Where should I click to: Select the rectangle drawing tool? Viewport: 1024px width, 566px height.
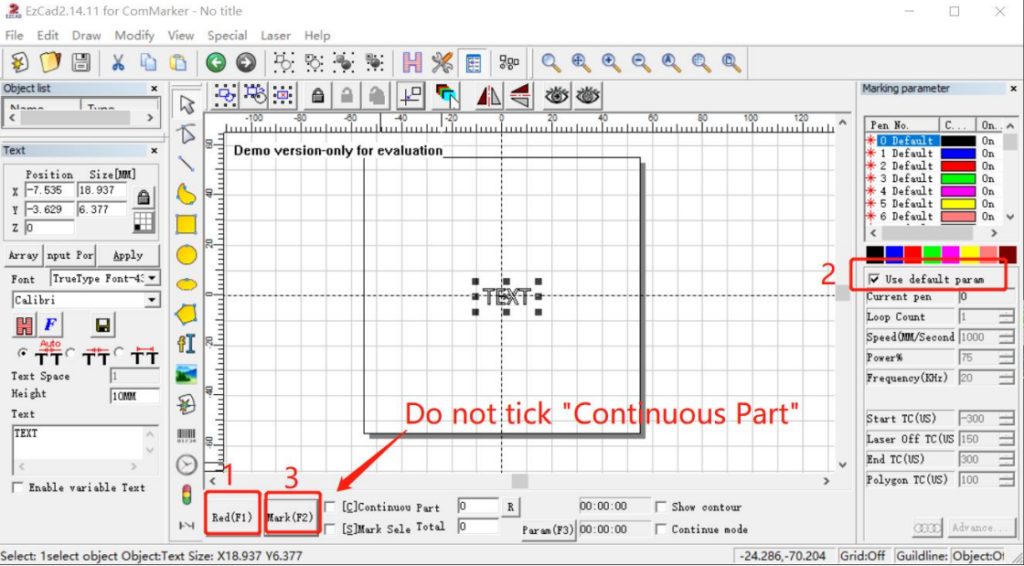tap(186, 223)
